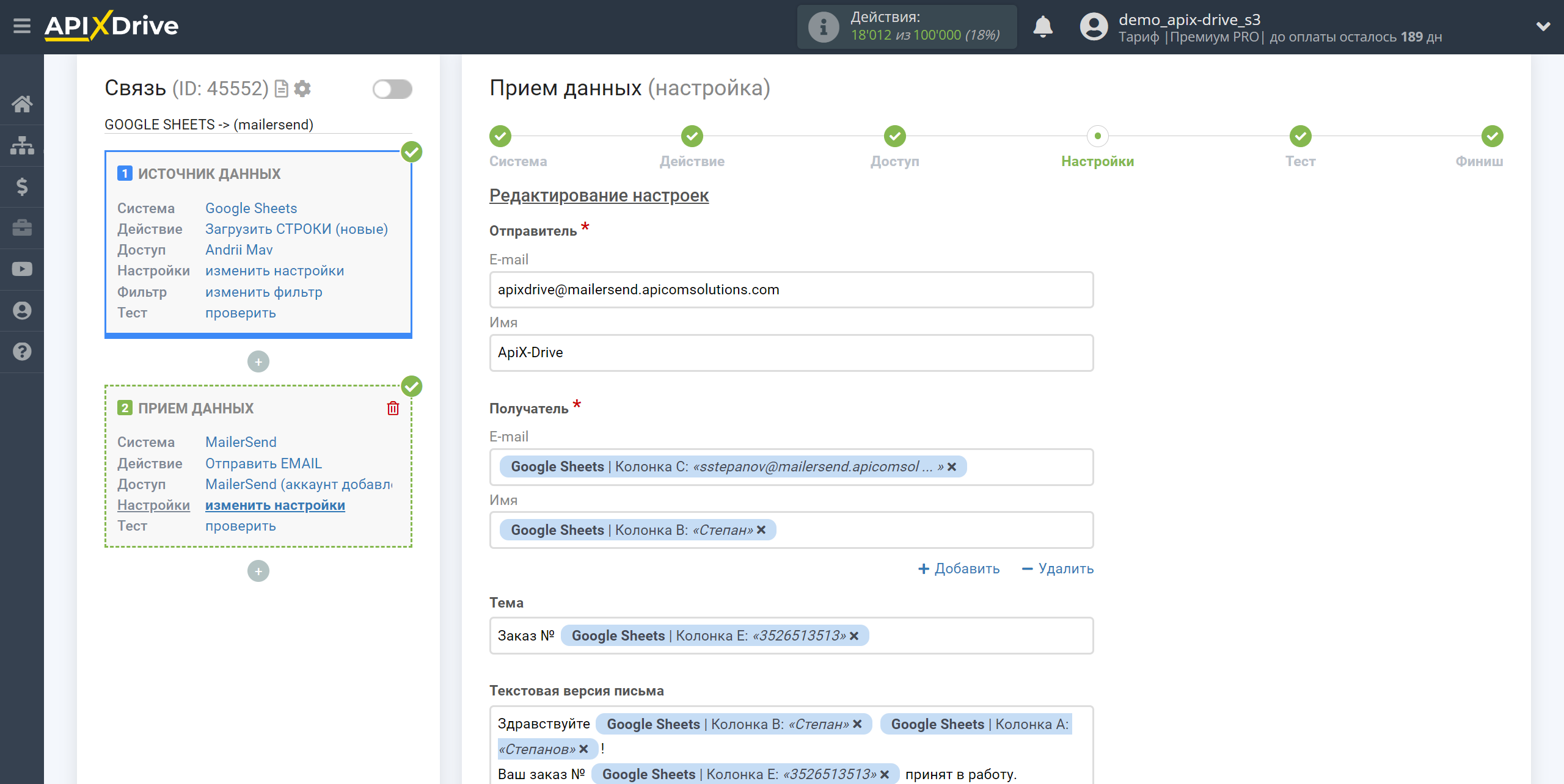The width and height of the screenshot is (1564, 784).
Task: Click the Andrii Mav access link
Action: click(x=239, y=250)
